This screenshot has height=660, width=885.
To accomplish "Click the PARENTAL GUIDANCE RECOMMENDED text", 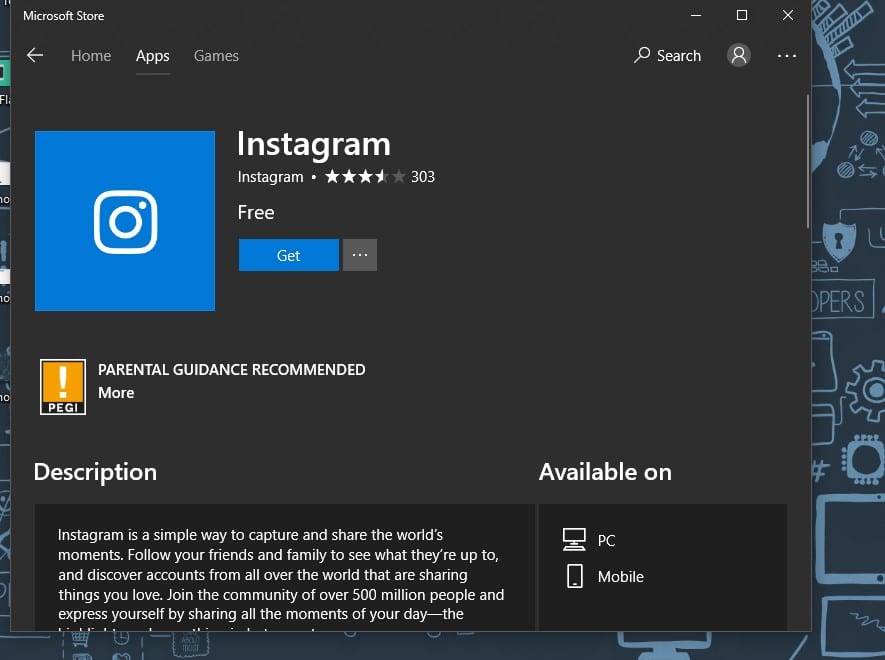I will (231, 370).
